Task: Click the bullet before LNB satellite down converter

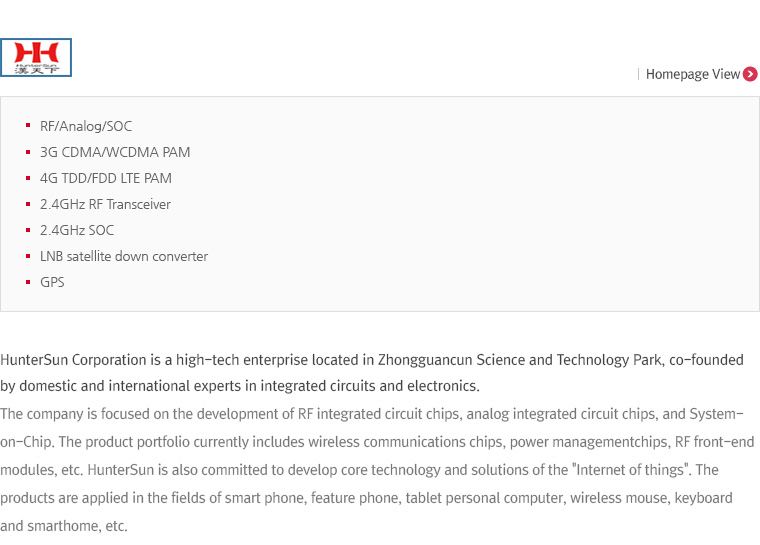Action: click(28, 256)
